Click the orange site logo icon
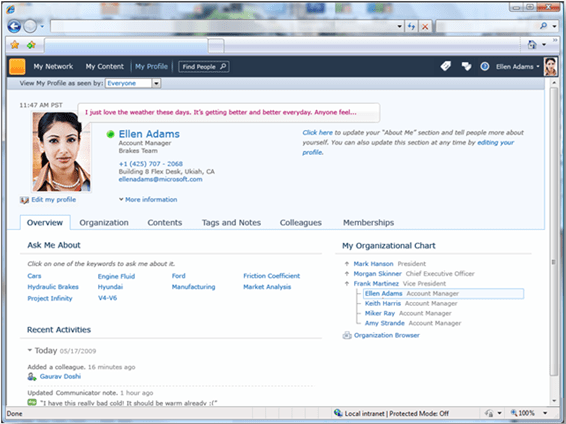The width and height of the screenshot is (566, 424). (17, 66)
